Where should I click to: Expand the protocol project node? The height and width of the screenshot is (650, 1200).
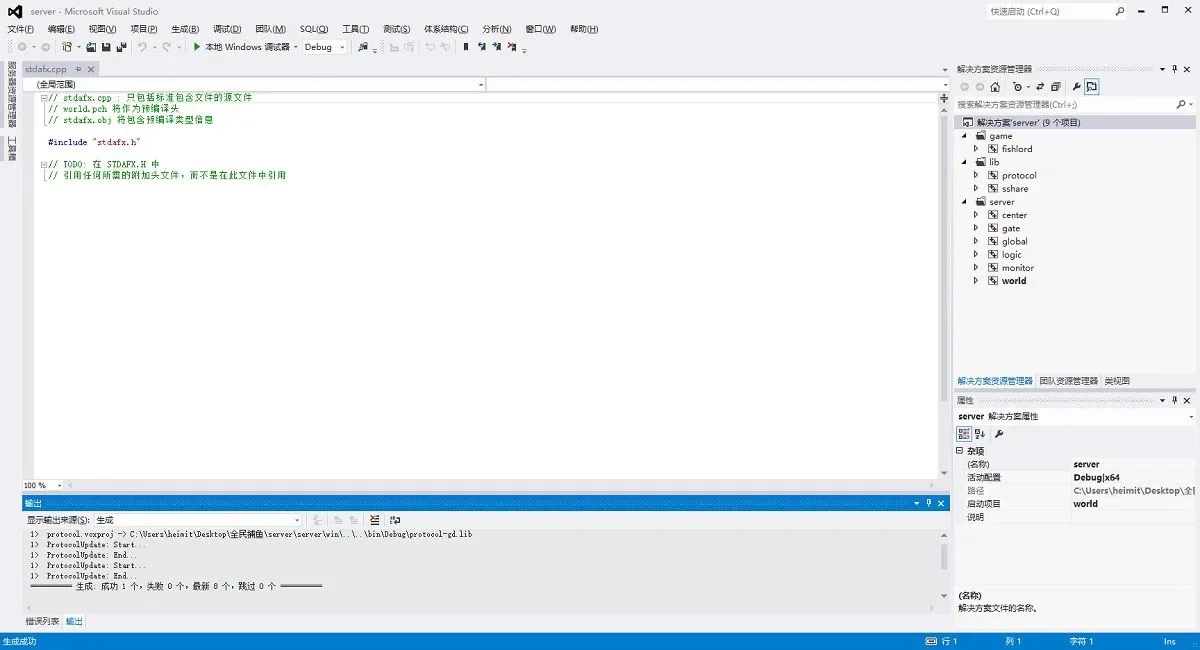pyautogui.click(x=977, y=175)
